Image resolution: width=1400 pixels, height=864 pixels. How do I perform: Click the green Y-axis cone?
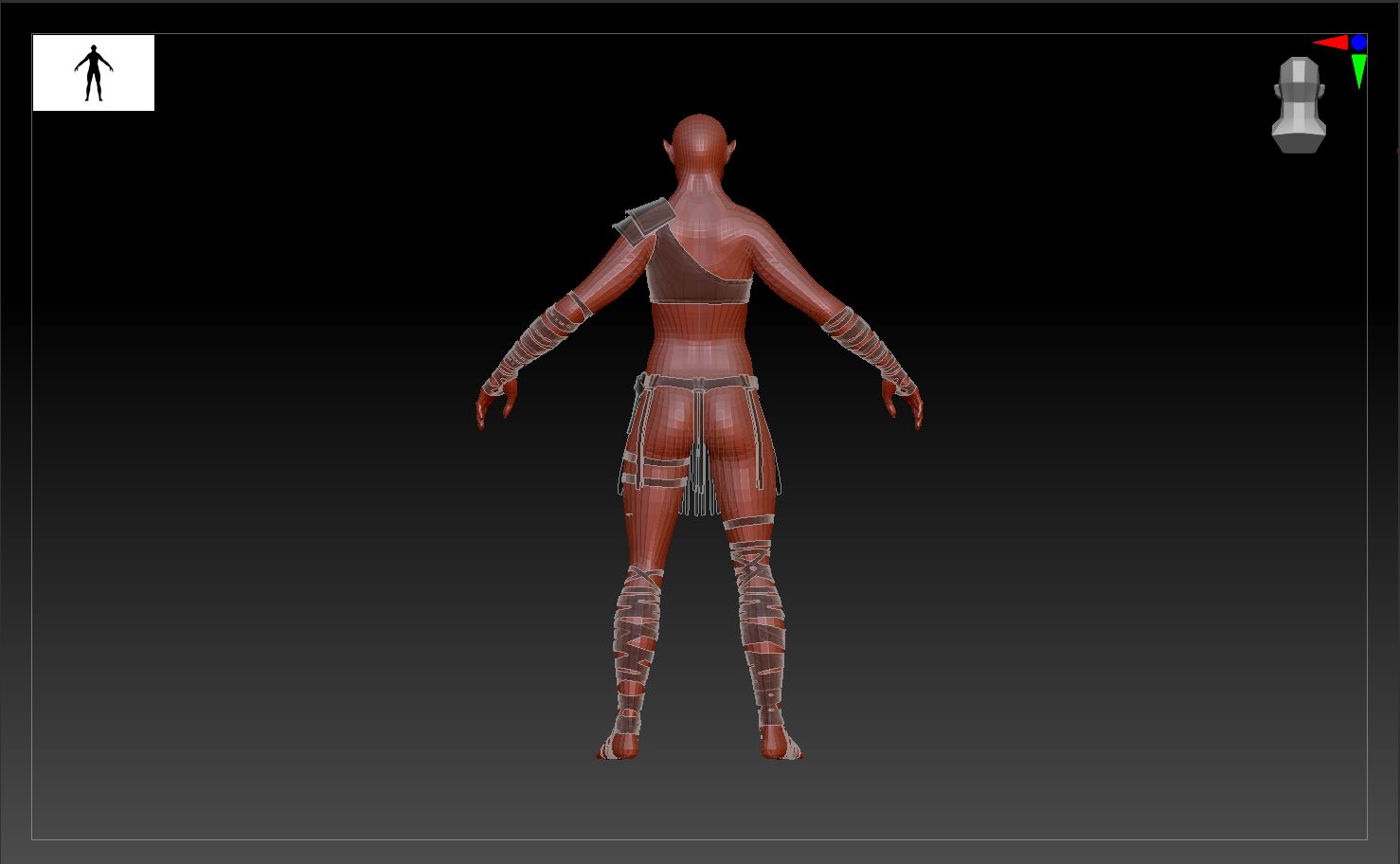(1359, 72)
